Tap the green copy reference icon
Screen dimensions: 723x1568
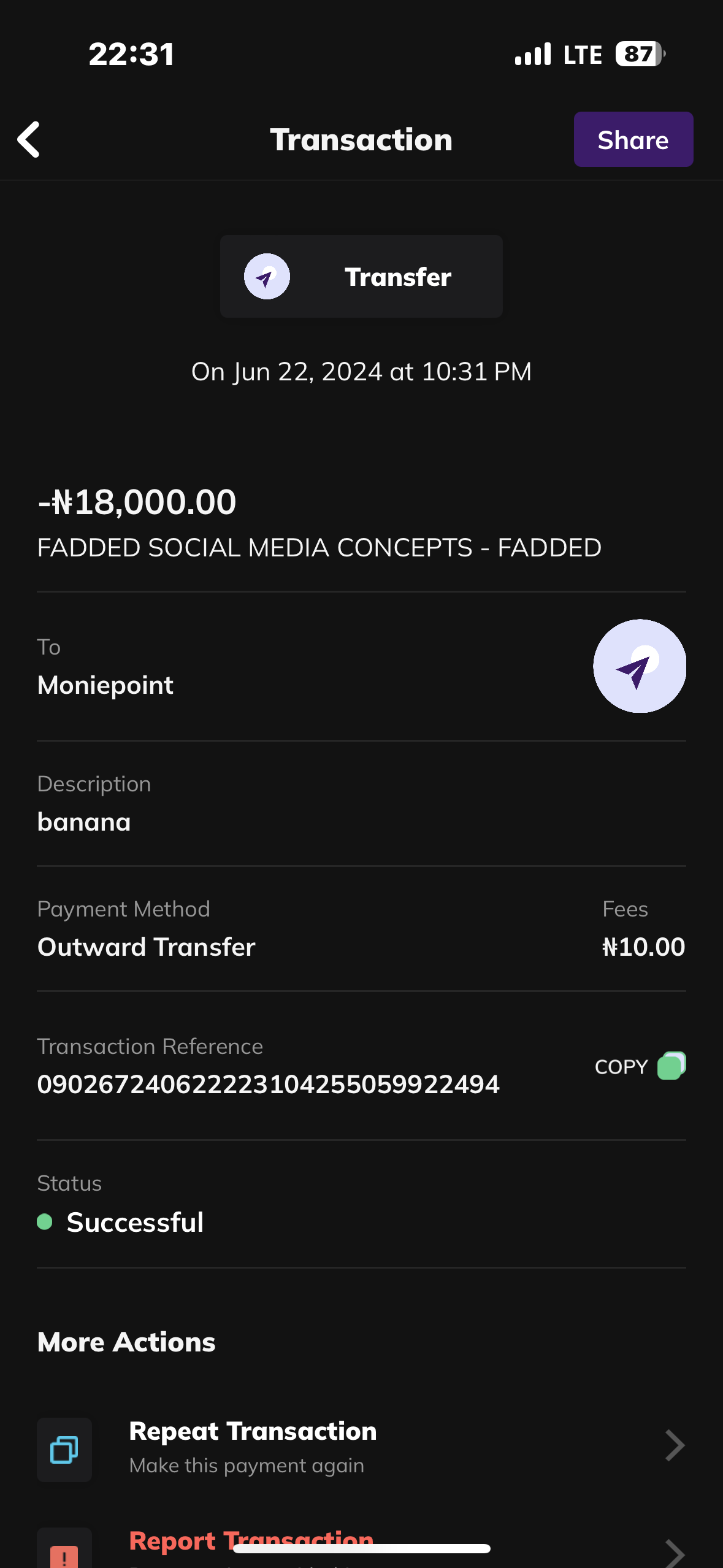[x=671, y=1066]
